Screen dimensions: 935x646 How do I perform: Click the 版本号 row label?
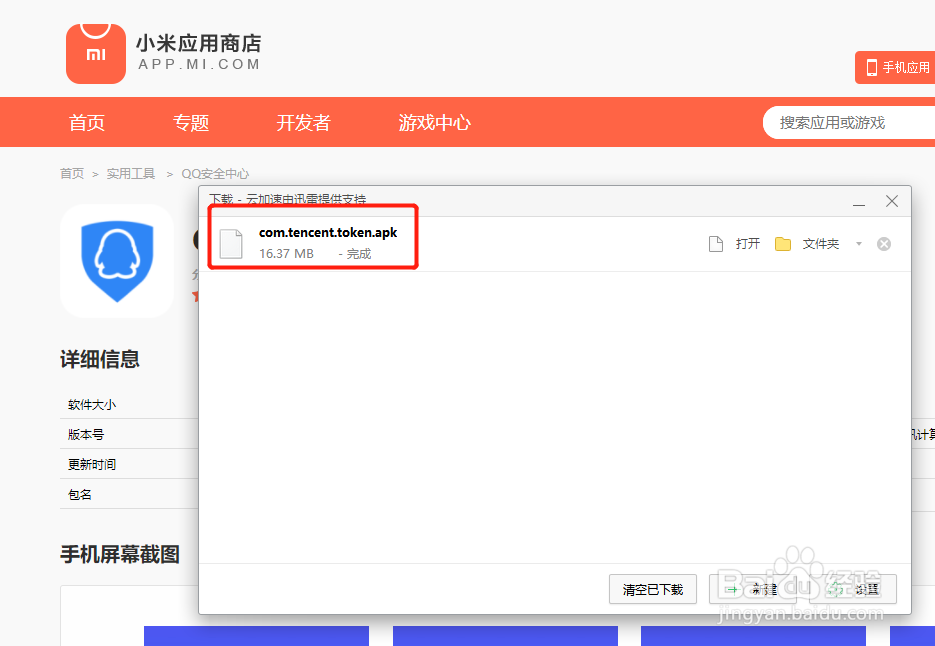point(86,434)
